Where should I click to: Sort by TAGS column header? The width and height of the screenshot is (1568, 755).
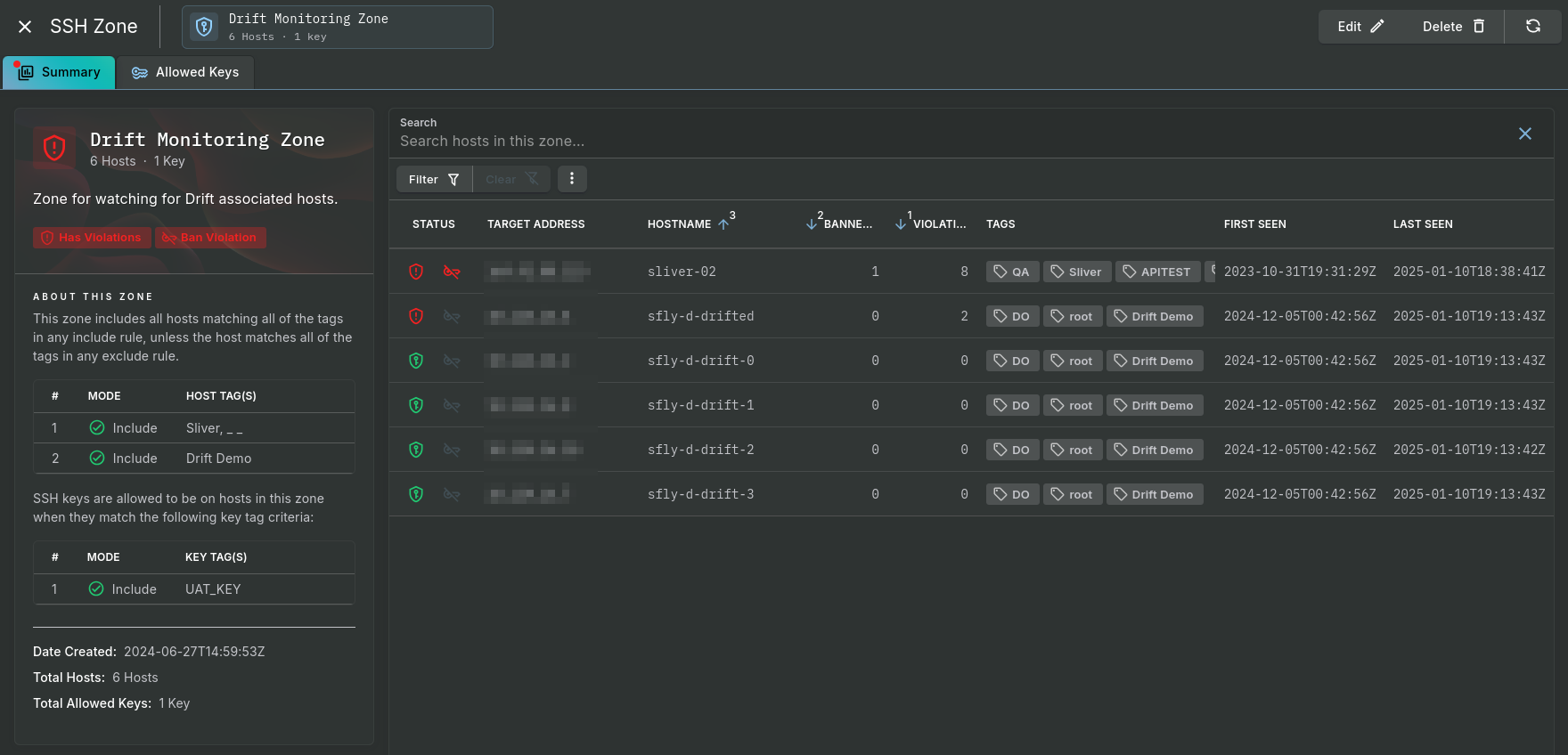1000,224
